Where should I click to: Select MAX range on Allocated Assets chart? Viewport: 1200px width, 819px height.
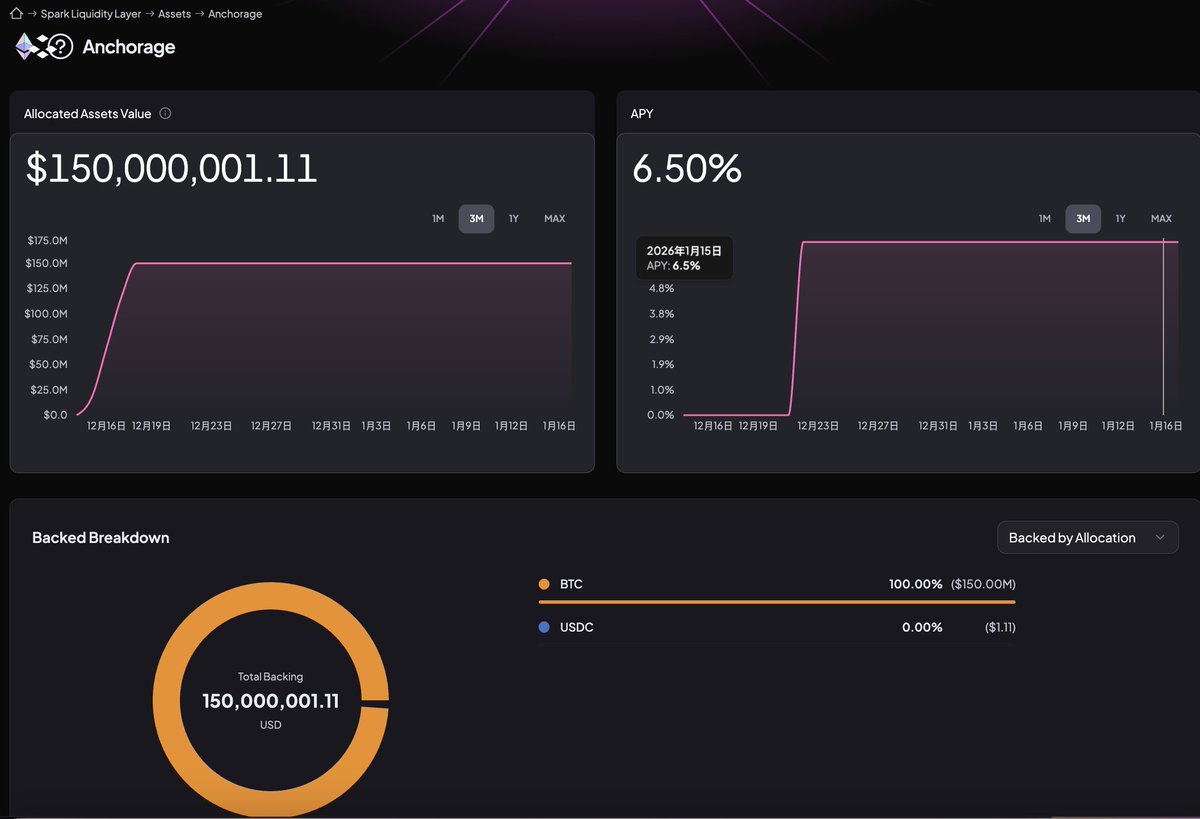tap(554, 218)
